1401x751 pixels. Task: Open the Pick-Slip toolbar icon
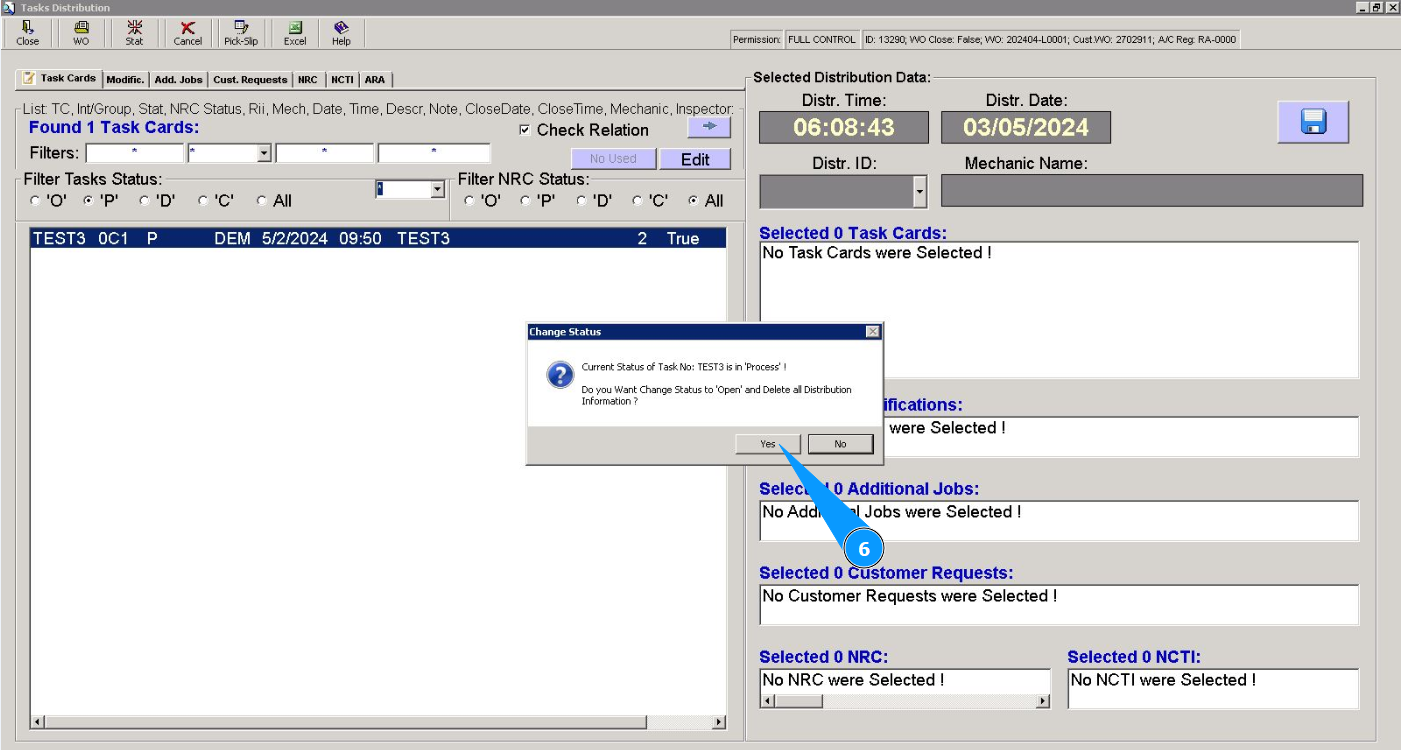point(241,33)
